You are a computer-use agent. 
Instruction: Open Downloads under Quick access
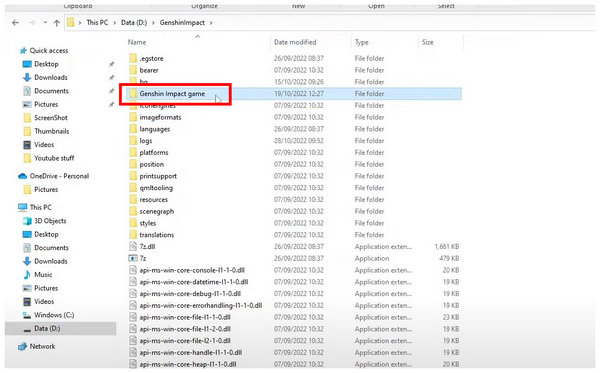coord(46,77)
